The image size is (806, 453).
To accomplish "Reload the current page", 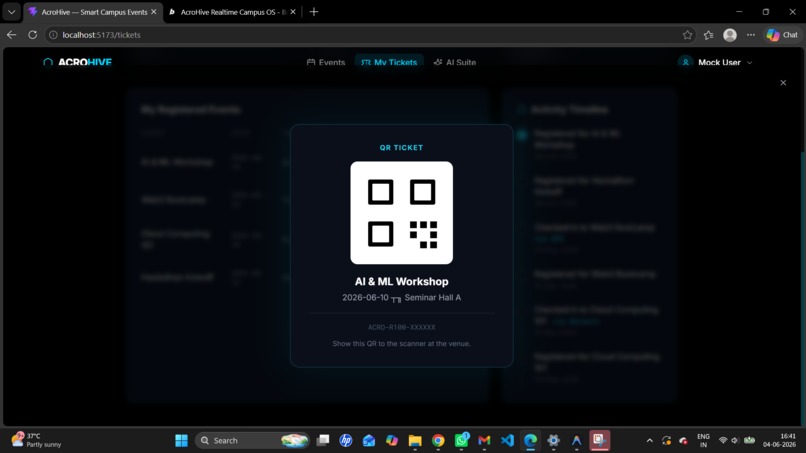I will tap(32, 35).
